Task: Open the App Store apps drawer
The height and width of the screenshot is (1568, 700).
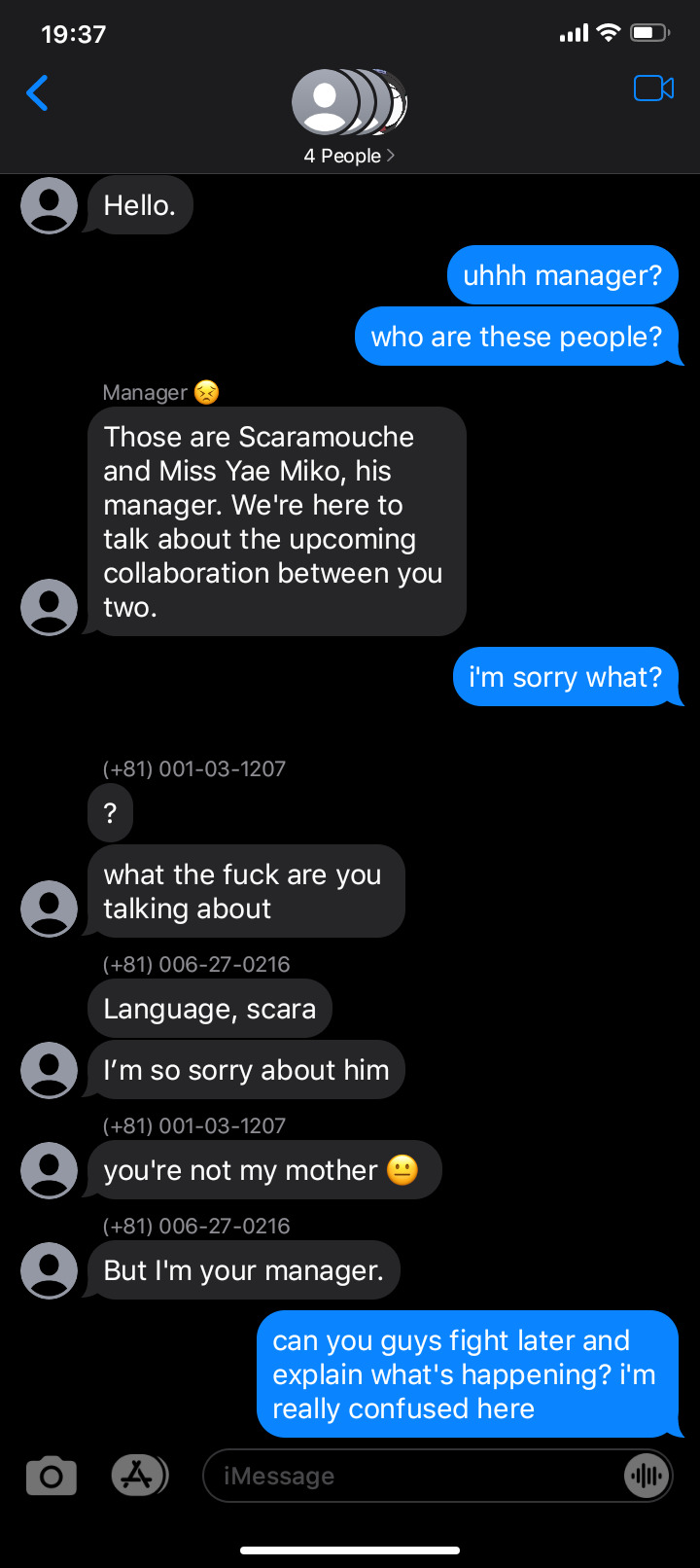Action: click(x=140, y=1476)
